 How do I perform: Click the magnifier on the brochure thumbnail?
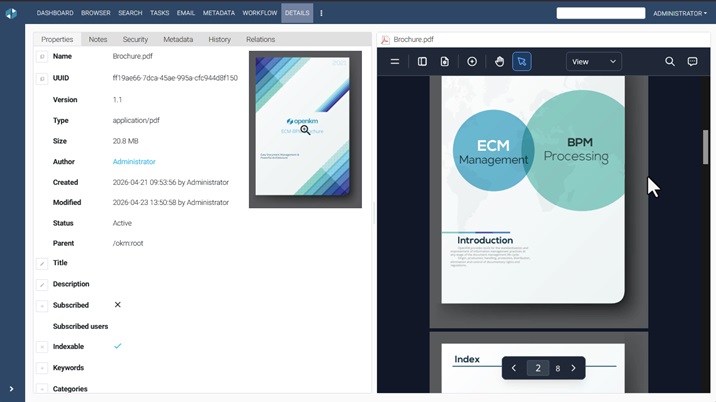point(305,131)
